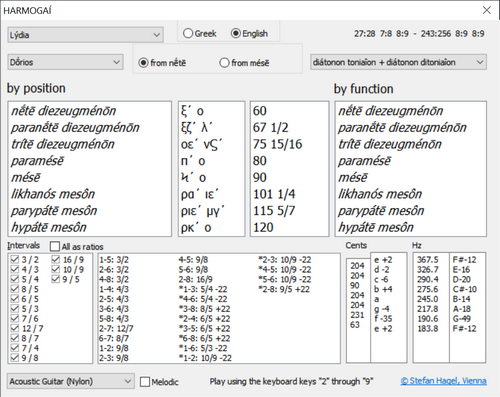Viewport: 500px width, 397px height.
Task: Select 'hypátē mesôn' in by position list
Action: click(49, 227)
